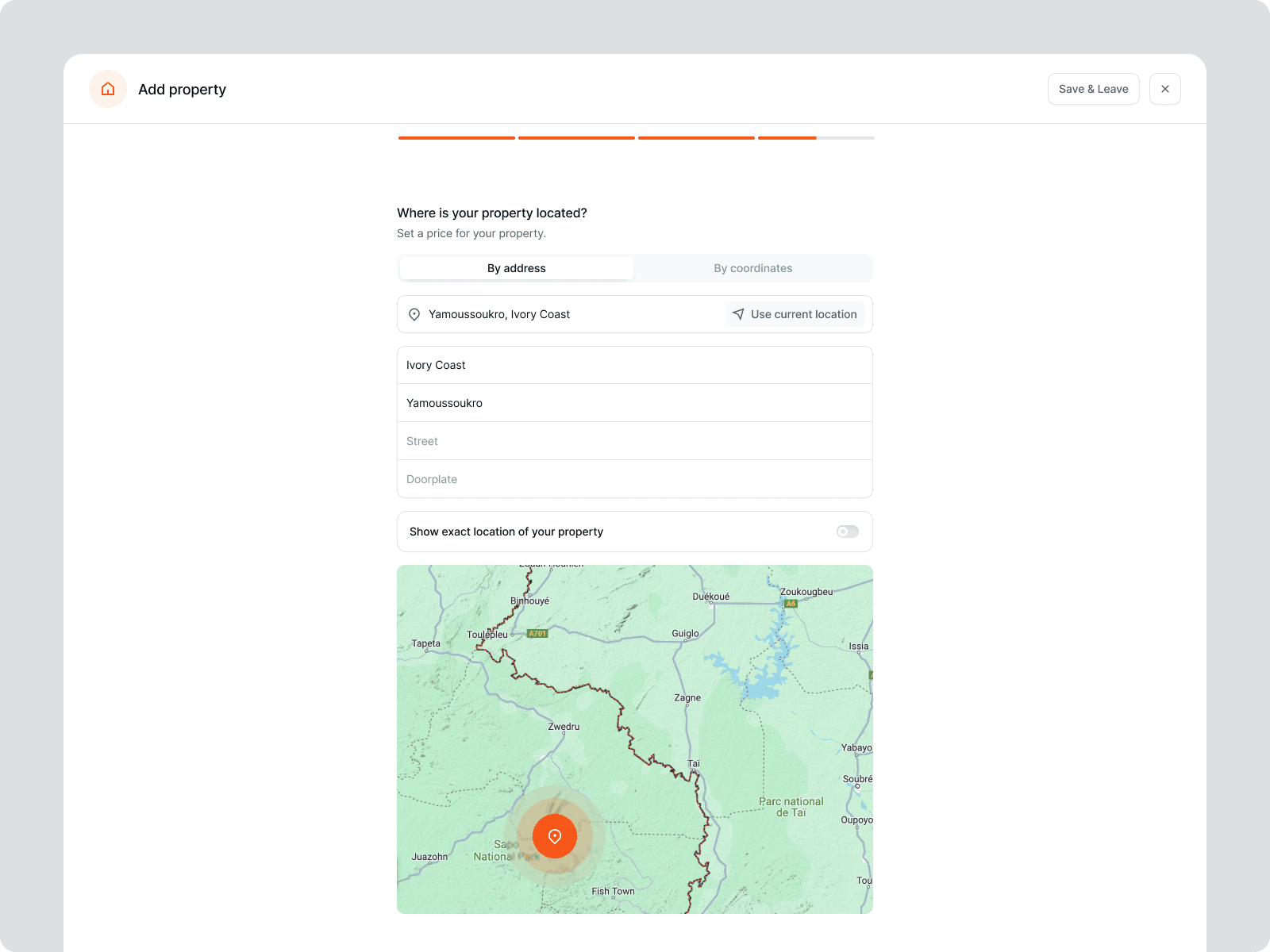Image resolution: width=1270 pixels, height=952 pixels.
Task: Click the A701 road badge on map
Action: (537, 633)
